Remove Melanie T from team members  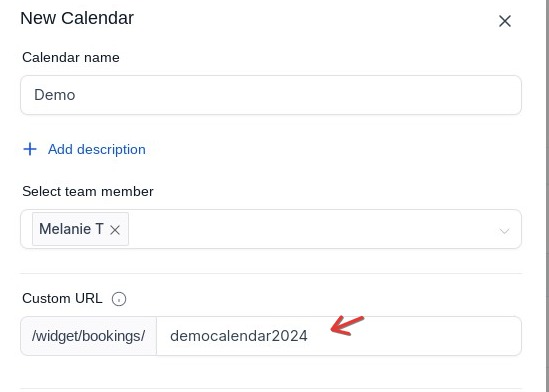[x=115, y=230]
